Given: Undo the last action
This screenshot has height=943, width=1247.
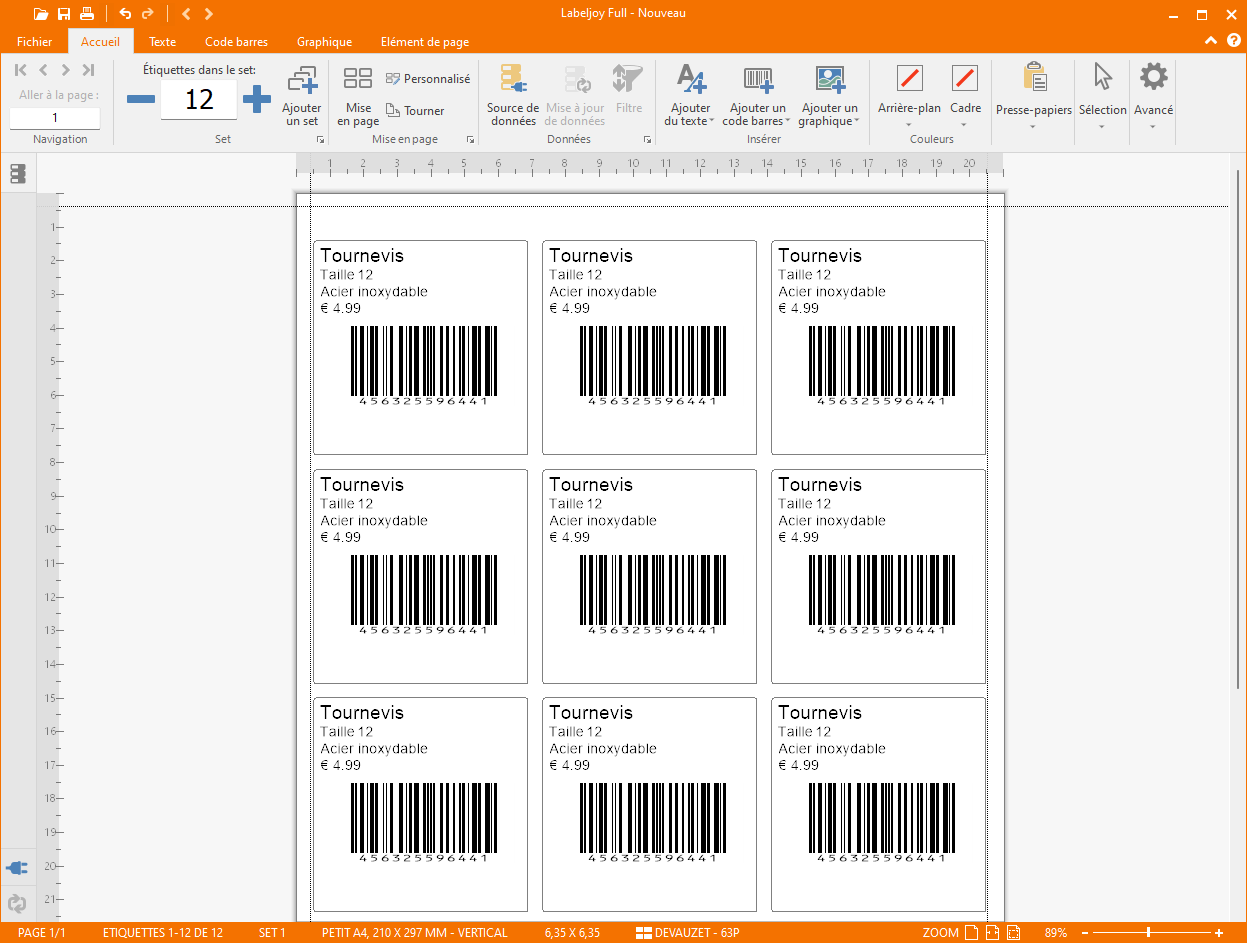Looking at the screenshot, I should click(x=125, y=14).
